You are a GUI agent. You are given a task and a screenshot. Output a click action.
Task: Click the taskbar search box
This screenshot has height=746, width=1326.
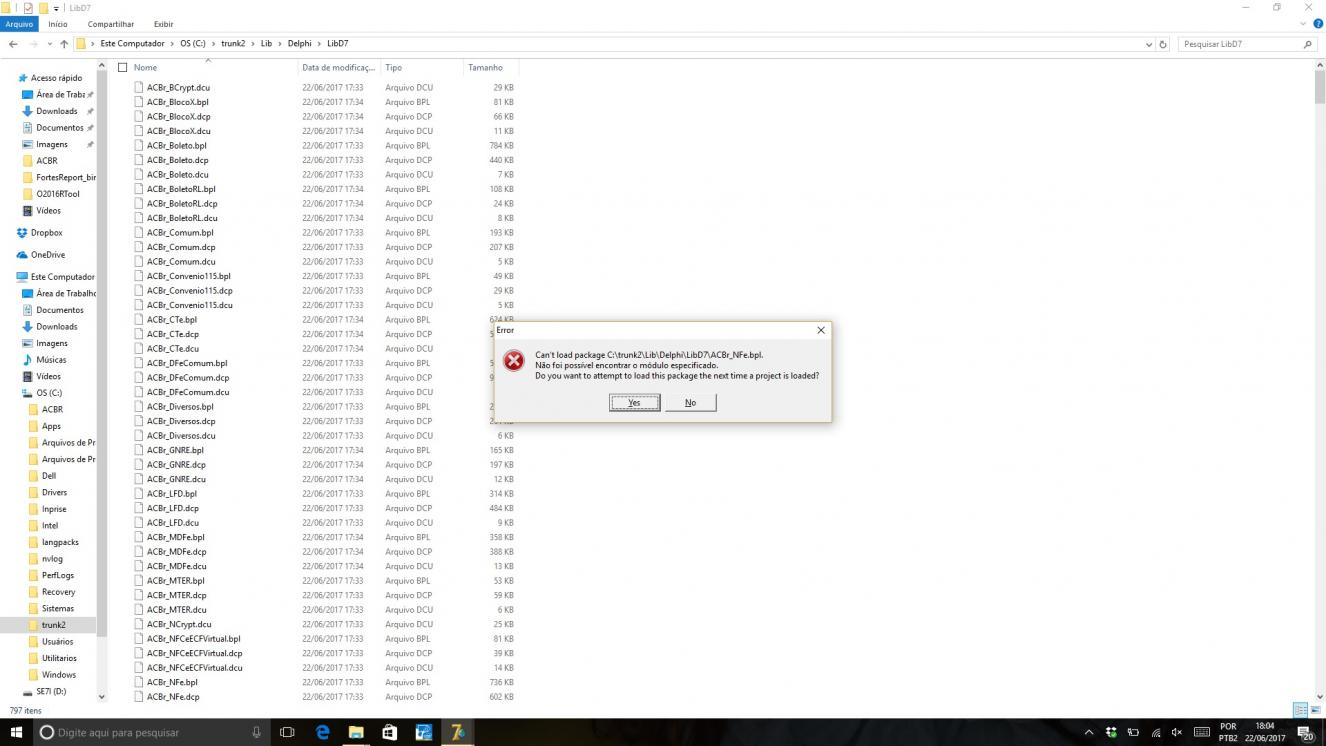click(x=150, y=732)
